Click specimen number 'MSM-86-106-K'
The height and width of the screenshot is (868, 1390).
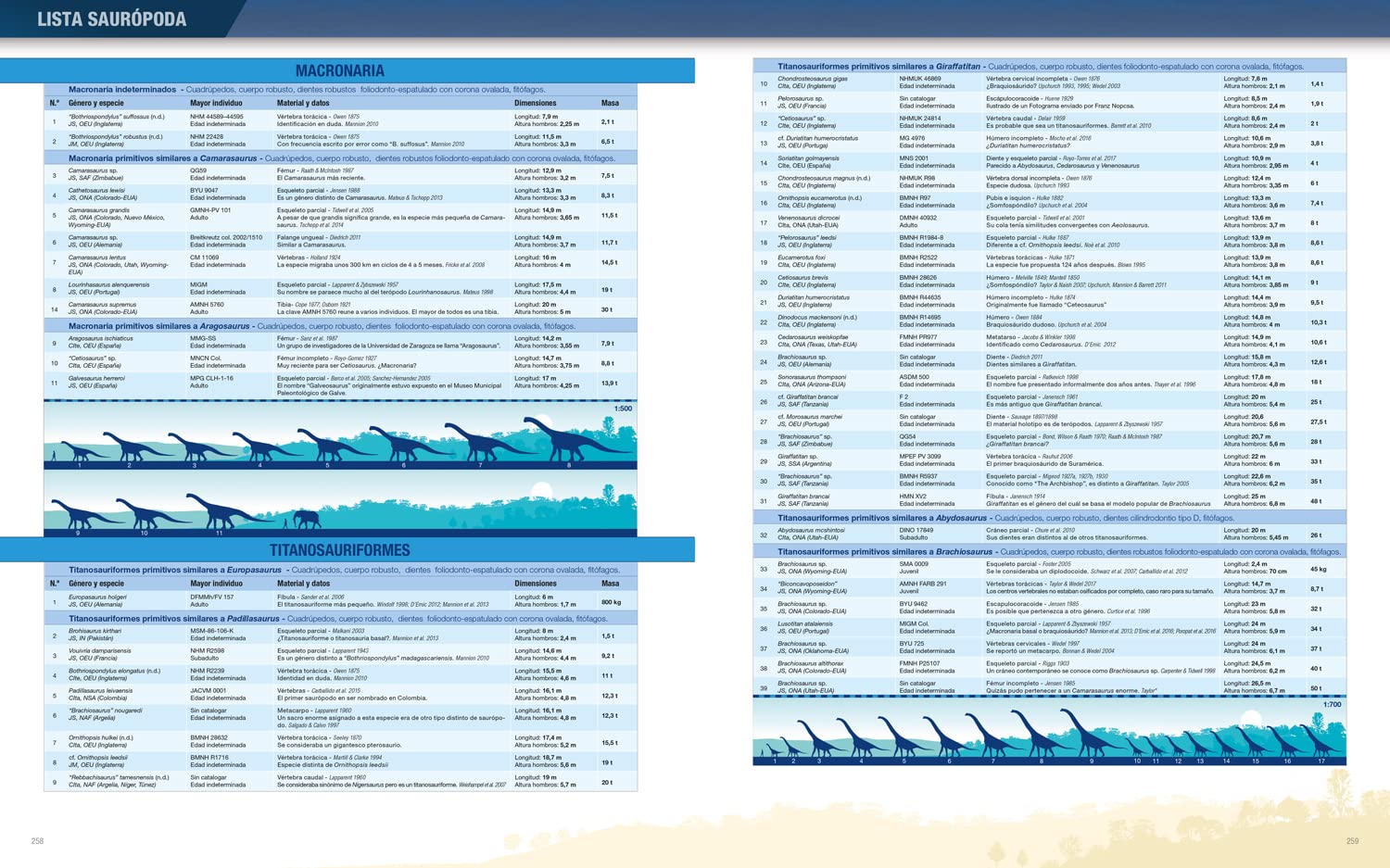coord(212,631)
